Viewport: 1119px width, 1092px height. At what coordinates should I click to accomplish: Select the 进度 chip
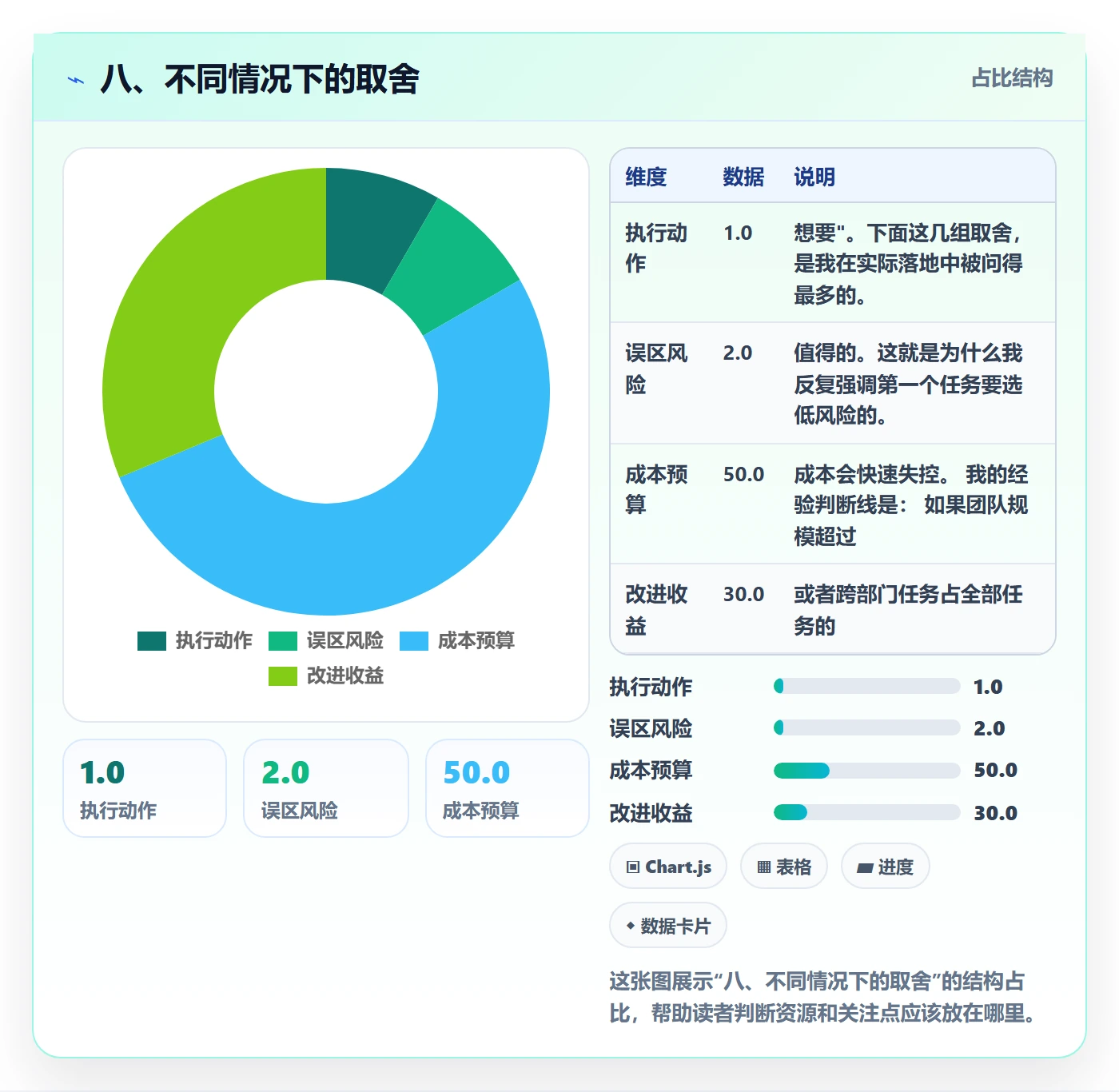(x=886, y=867)
